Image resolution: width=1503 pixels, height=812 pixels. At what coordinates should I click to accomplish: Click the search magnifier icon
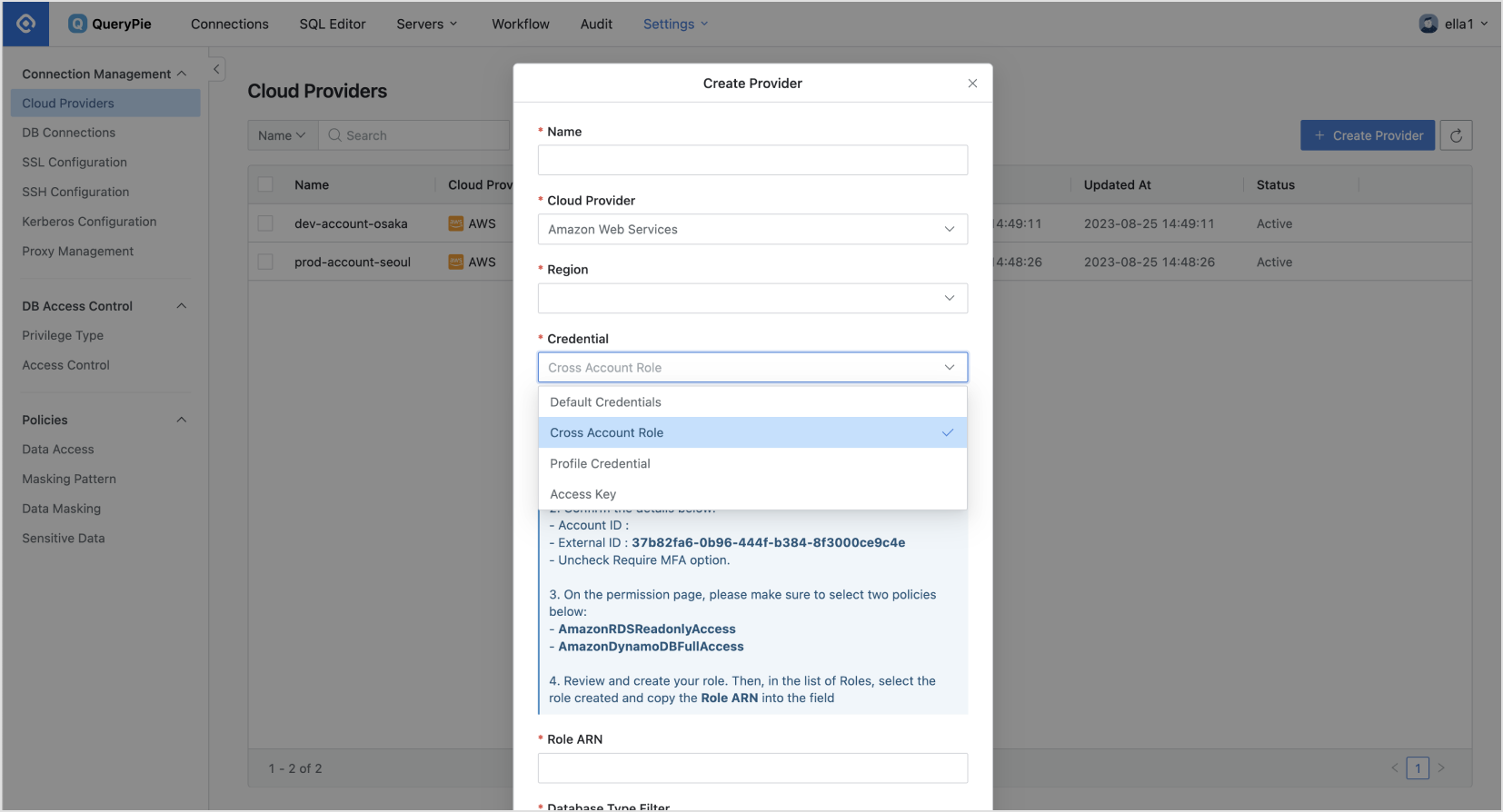coord(334,135)
